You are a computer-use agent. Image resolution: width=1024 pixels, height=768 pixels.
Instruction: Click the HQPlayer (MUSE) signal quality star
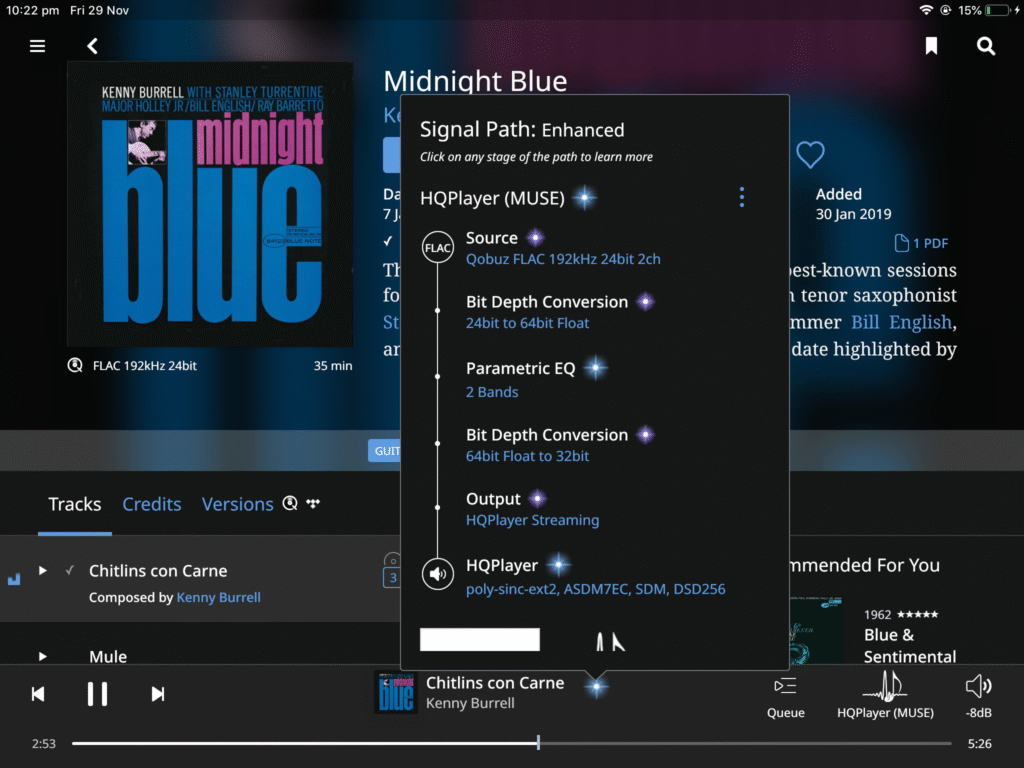tap(584, 197)
